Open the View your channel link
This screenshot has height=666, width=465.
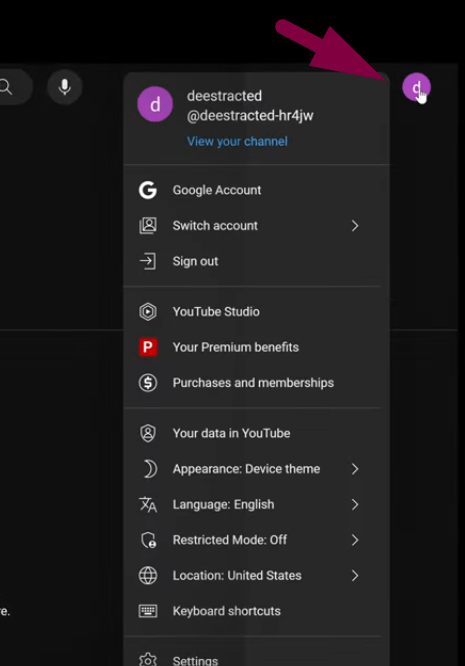237,141
